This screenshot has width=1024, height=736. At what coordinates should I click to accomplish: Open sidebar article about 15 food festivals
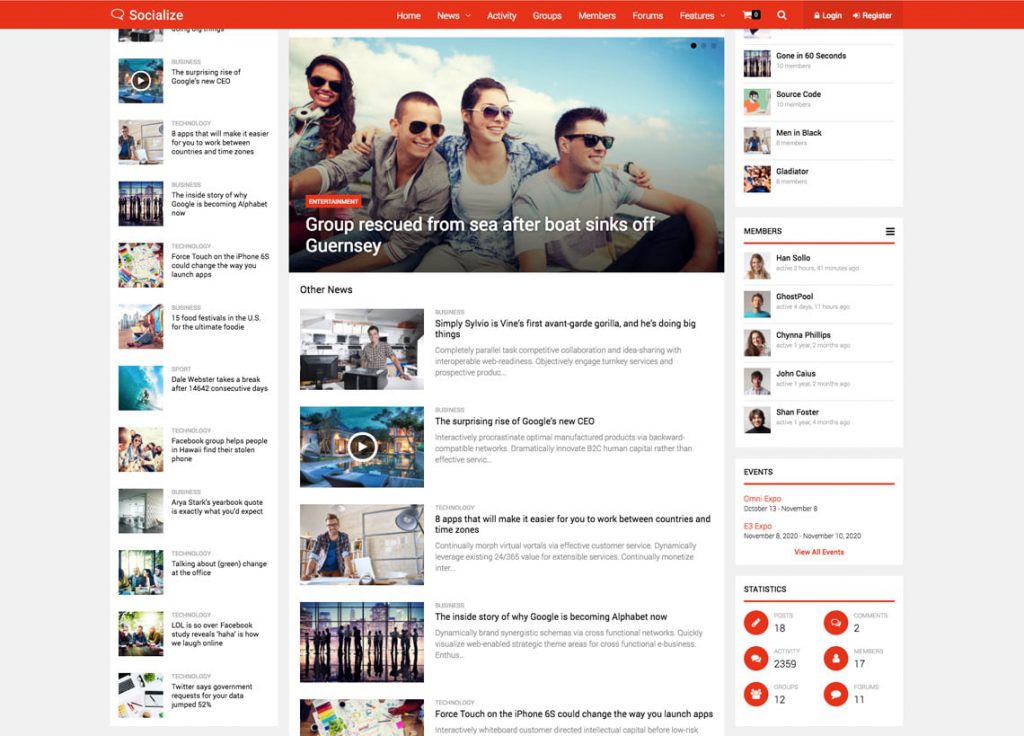(216, 322)
